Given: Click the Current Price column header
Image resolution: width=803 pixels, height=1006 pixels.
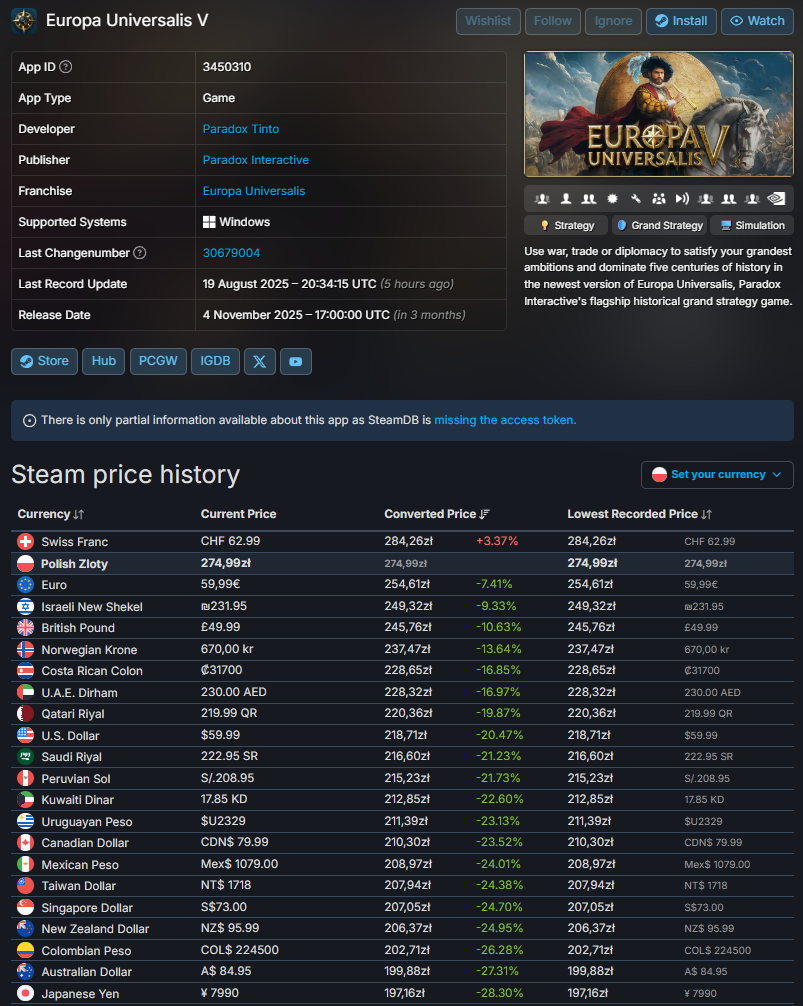Looking at the screenshot, I should point(239,514).
